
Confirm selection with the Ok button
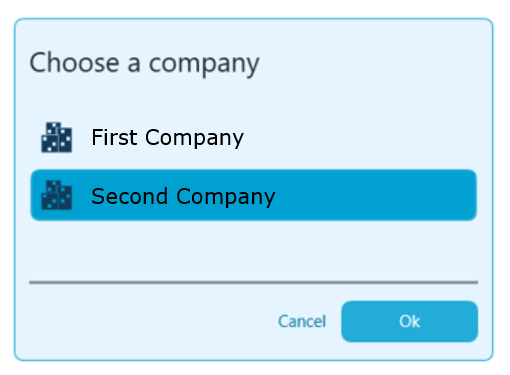tap(409, 321)
